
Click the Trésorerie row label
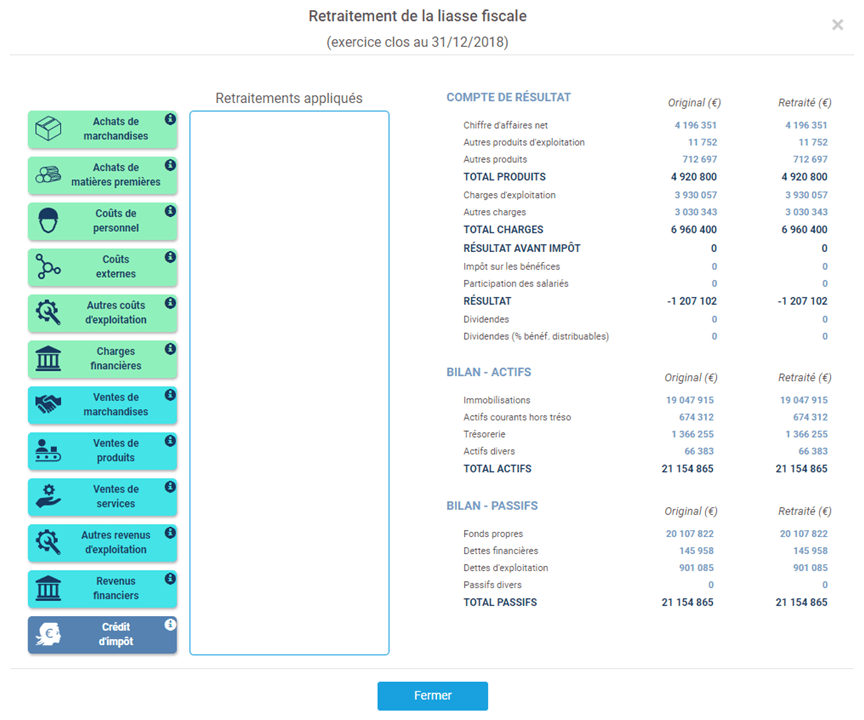[484, 434]
